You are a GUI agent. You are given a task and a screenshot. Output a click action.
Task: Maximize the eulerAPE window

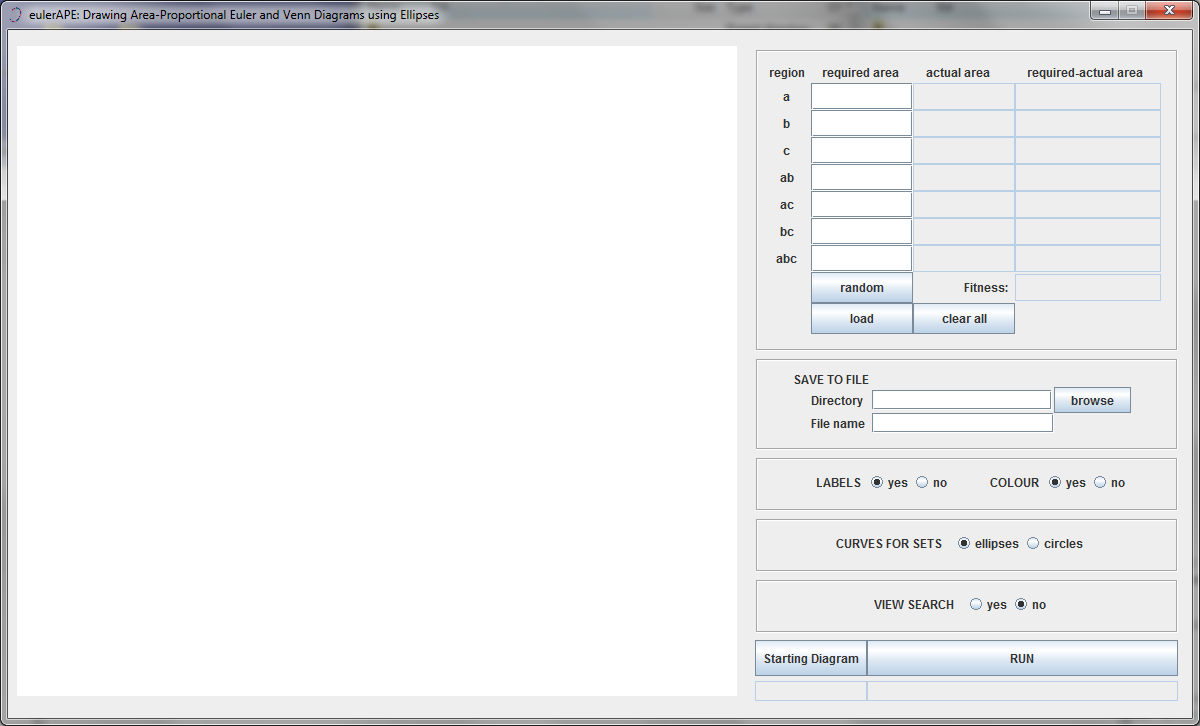(1132, 10)
